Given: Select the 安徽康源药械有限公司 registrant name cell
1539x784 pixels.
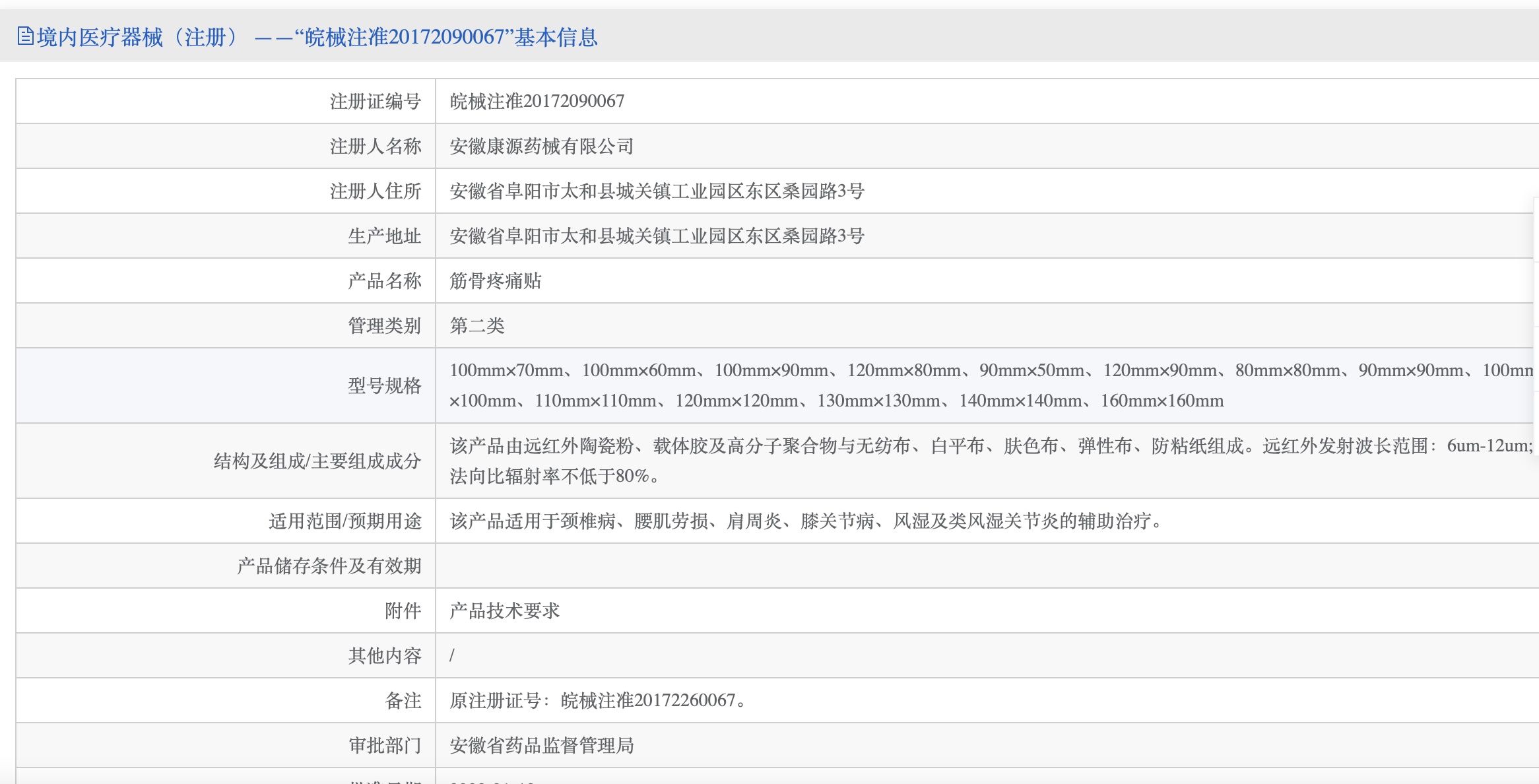Looking at the screenshot, I should pos(541,146).
